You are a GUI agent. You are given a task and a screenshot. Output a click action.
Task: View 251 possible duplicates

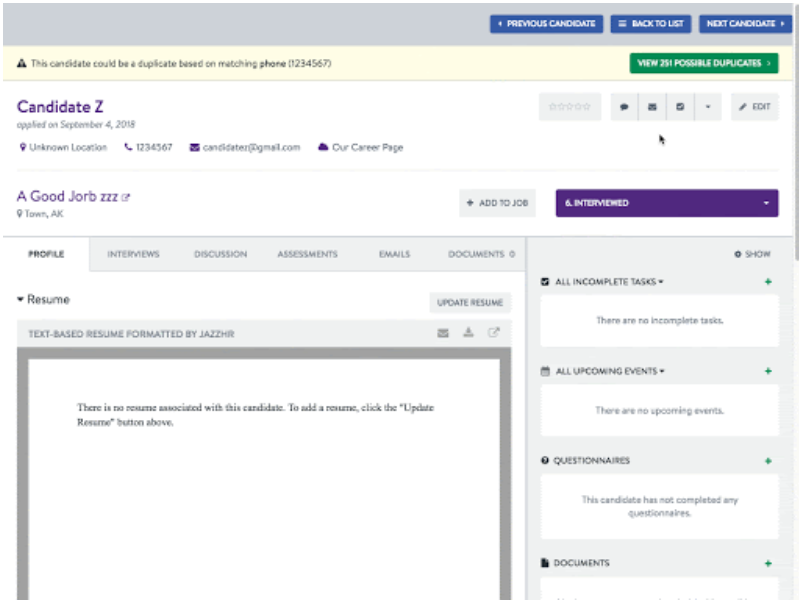pos(704,63)
